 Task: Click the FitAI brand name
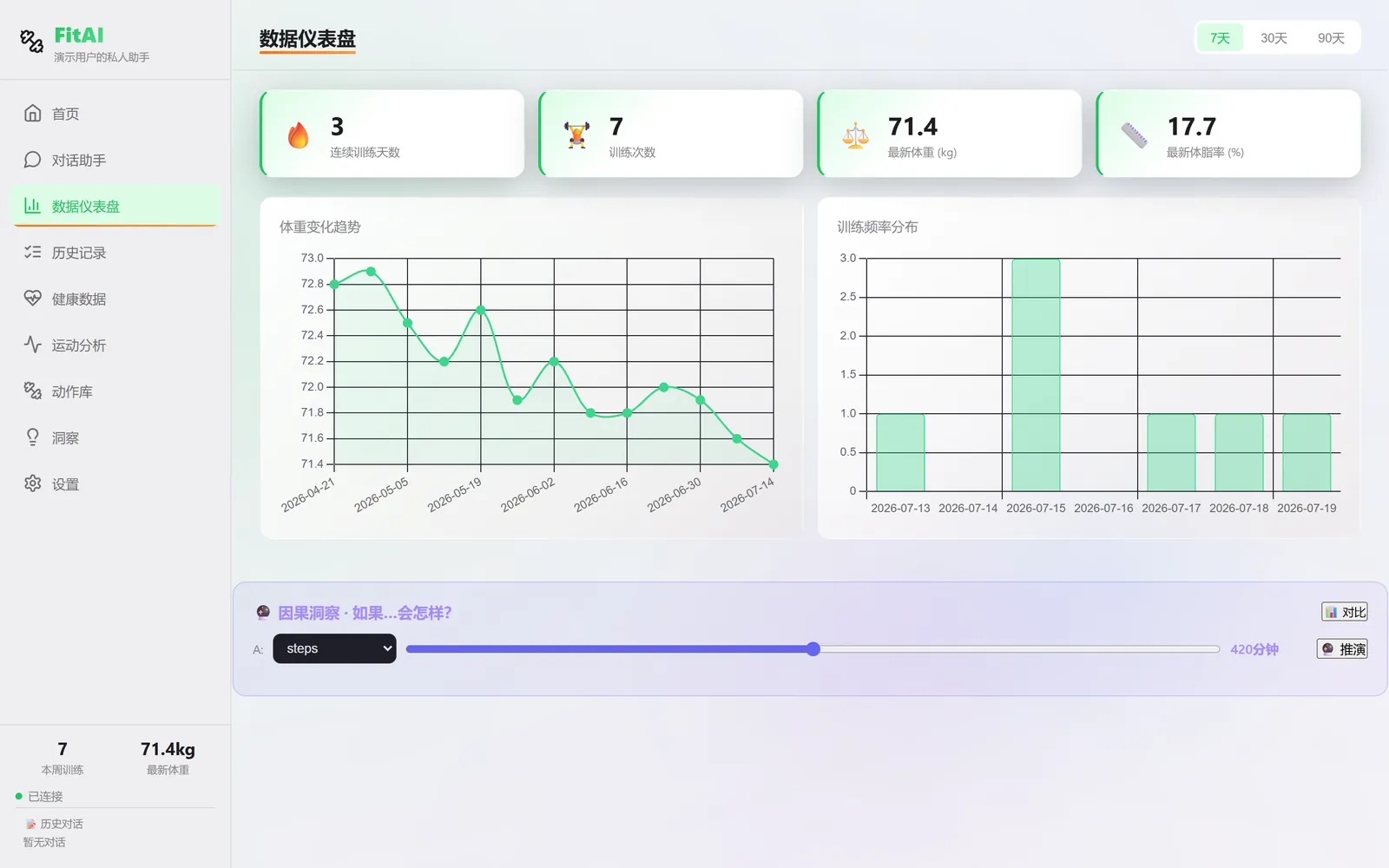(79, 36)
